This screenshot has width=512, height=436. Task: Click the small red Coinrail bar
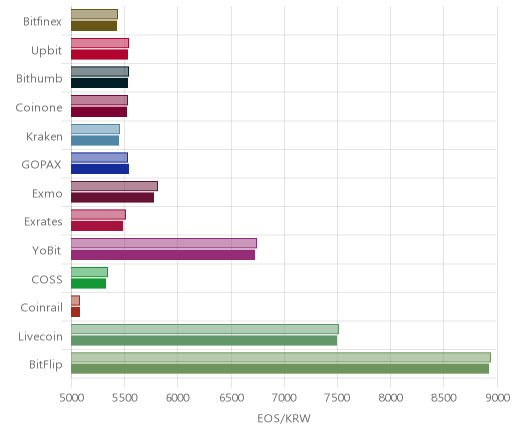pos(75,312)
